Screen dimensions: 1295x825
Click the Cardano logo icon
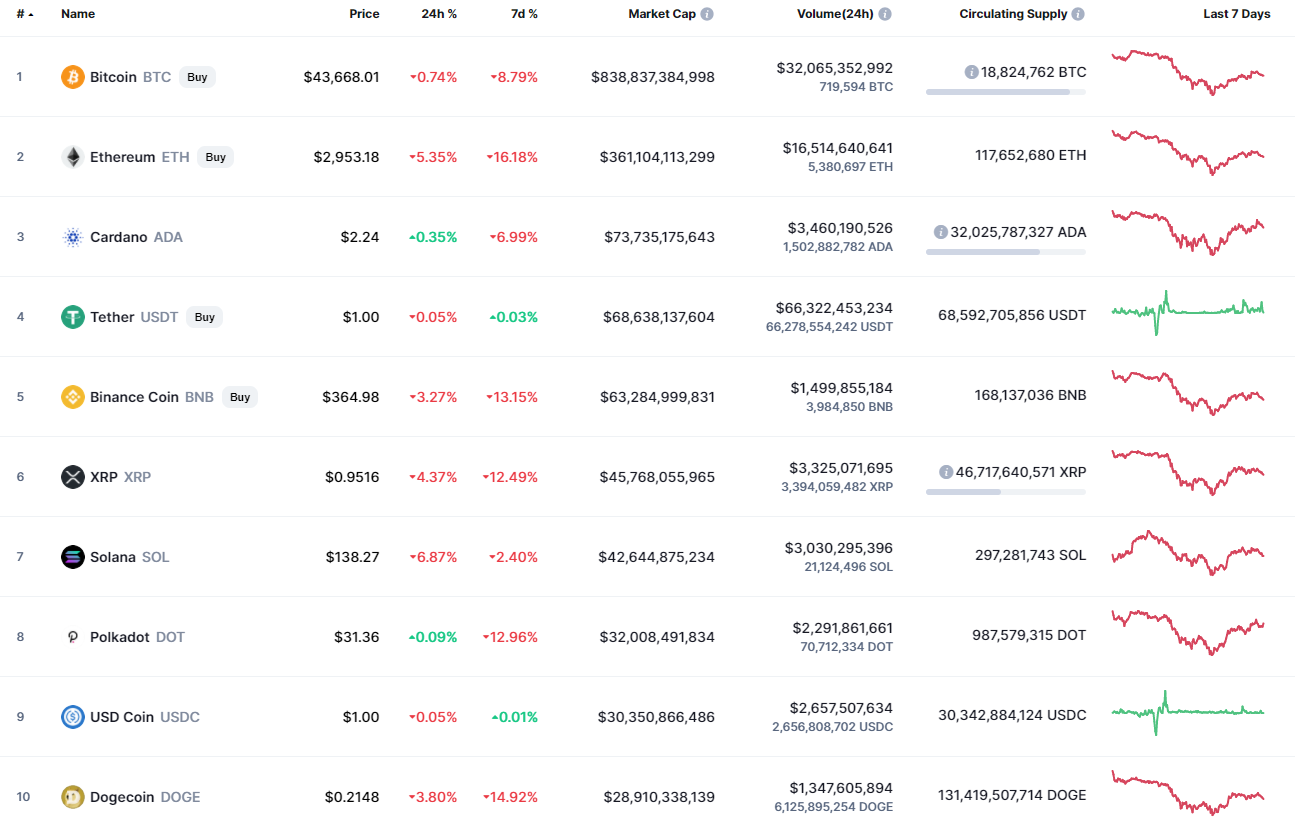[73, 237]
